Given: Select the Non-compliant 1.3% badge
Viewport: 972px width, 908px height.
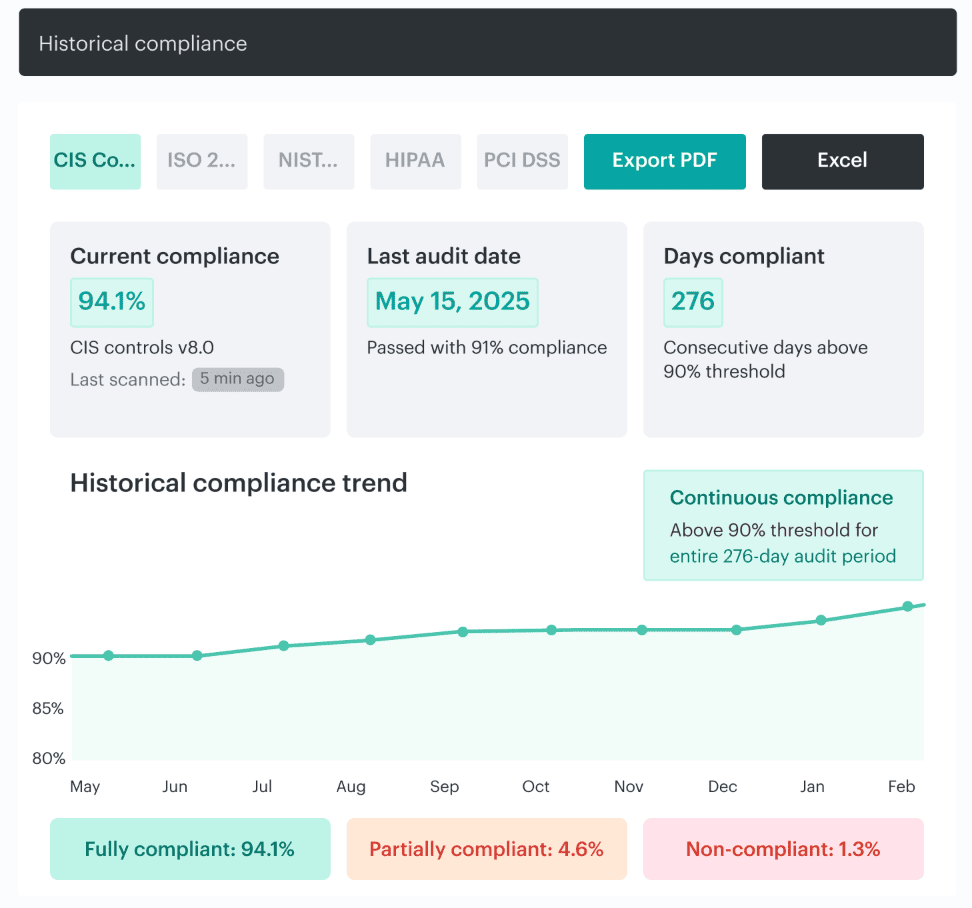Looking at the screenshot, I should click(783, 849).
